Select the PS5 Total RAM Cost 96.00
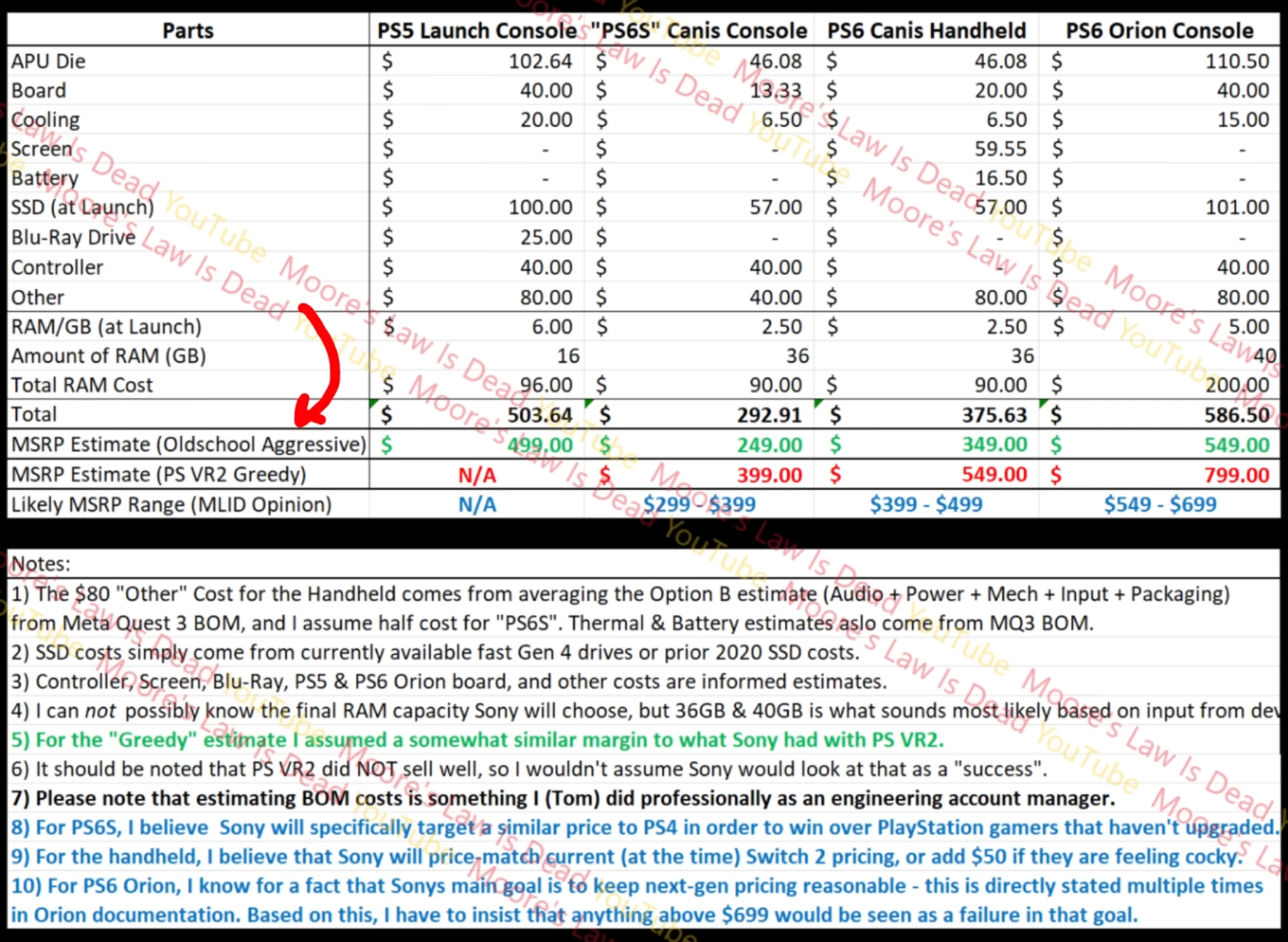The width and height of the screenshot is (1288, 942). [546, 385]
